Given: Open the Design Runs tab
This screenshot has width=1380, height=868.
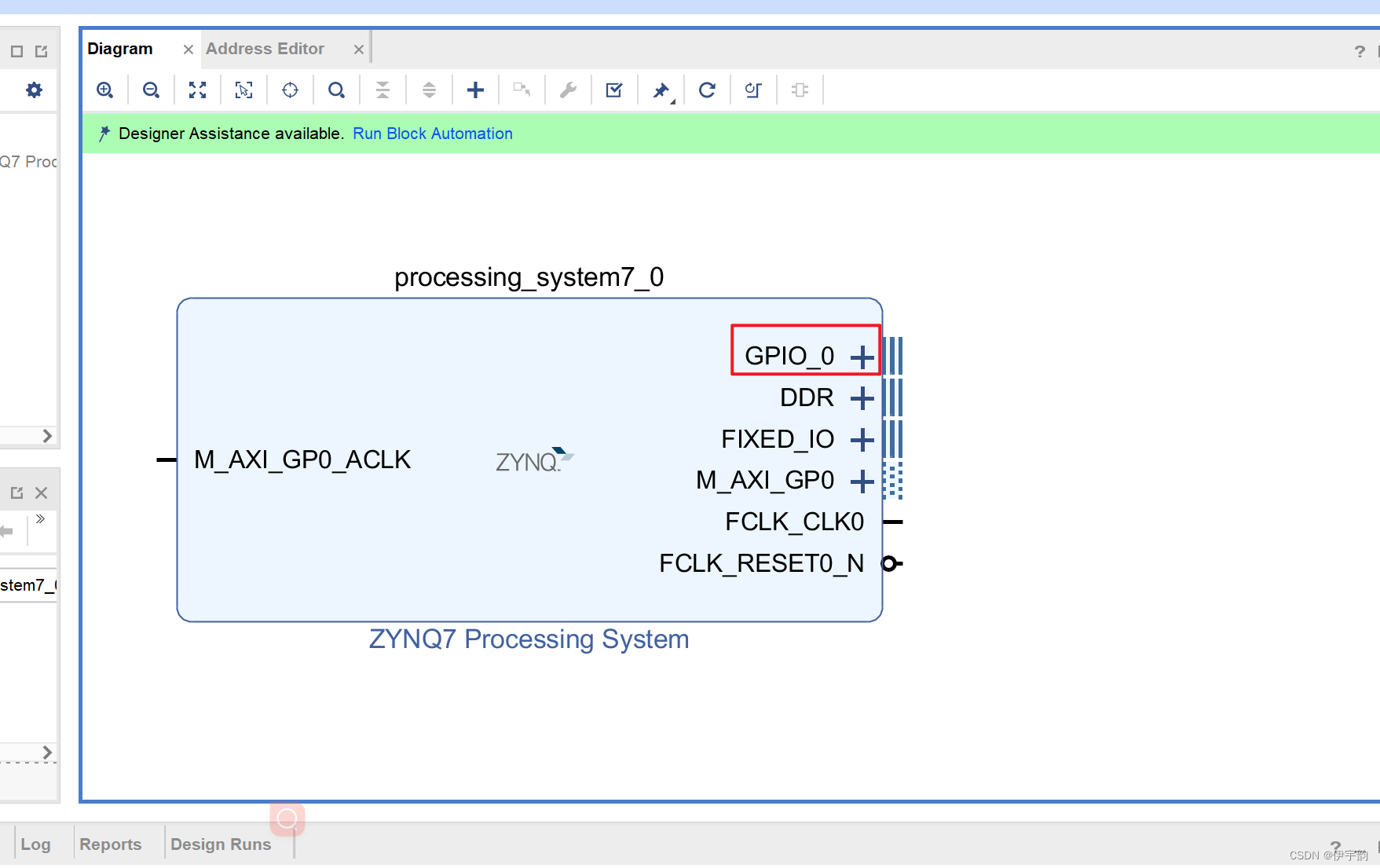Looking at the screenshot, I should pos(221,844).
